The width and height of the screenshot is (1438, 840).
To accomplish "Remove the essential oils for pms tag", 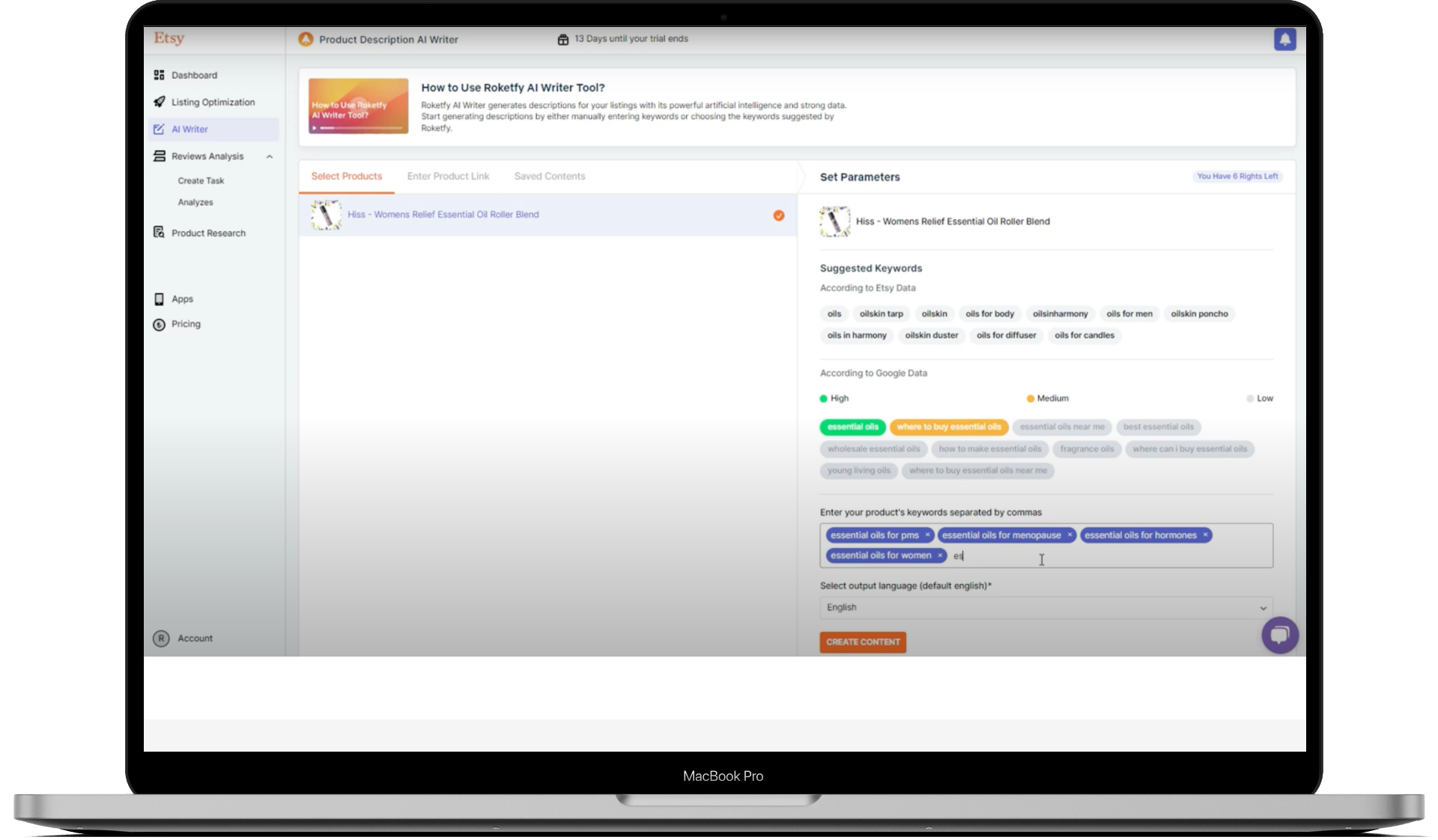I will pos(927,535).
